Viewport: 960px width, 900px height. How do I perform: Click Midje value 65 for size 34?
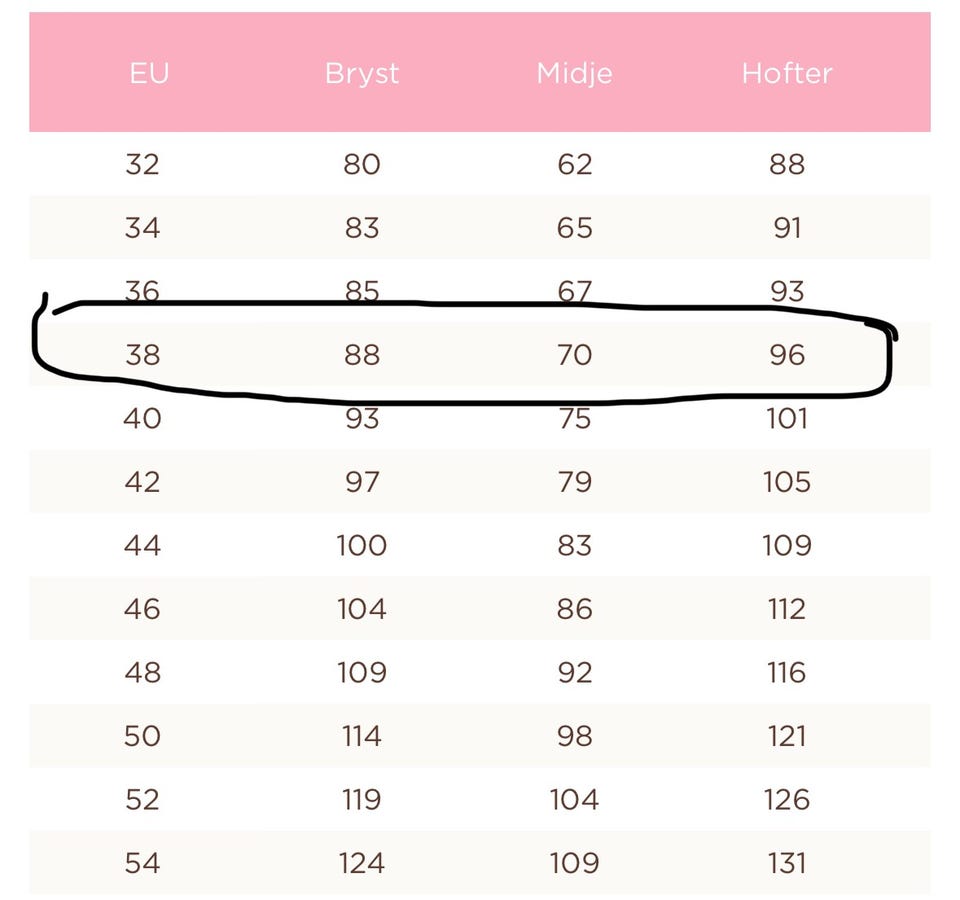point(575,228)
